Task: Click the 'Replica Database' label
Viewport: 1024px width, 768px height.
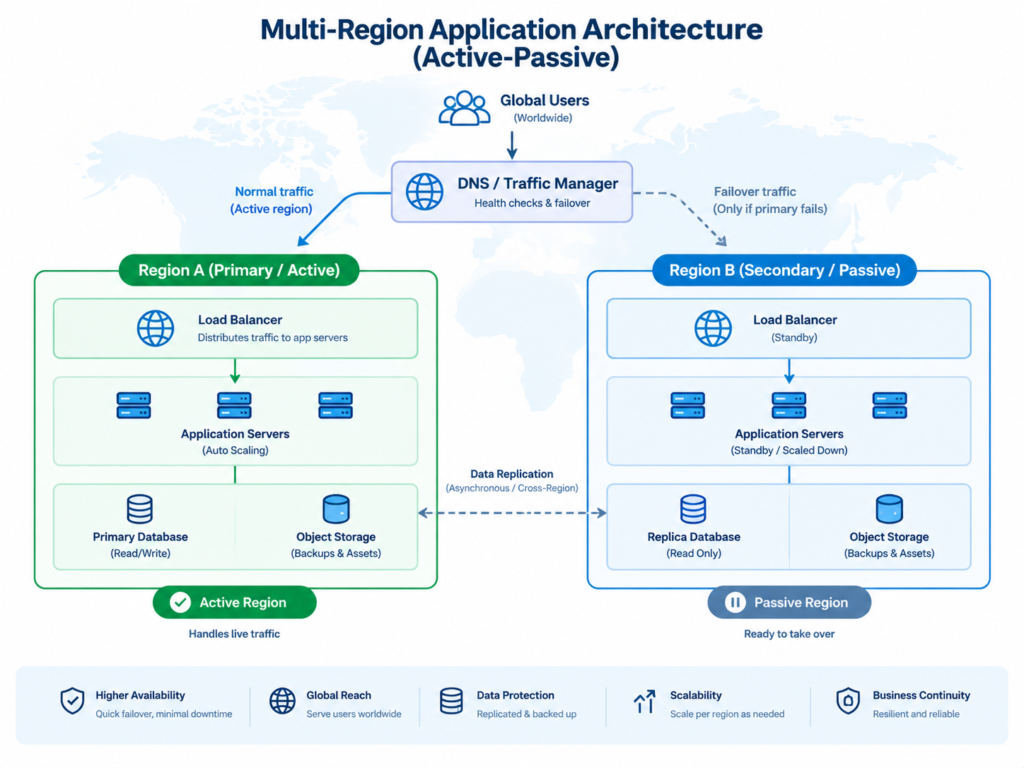Action: 694,537
